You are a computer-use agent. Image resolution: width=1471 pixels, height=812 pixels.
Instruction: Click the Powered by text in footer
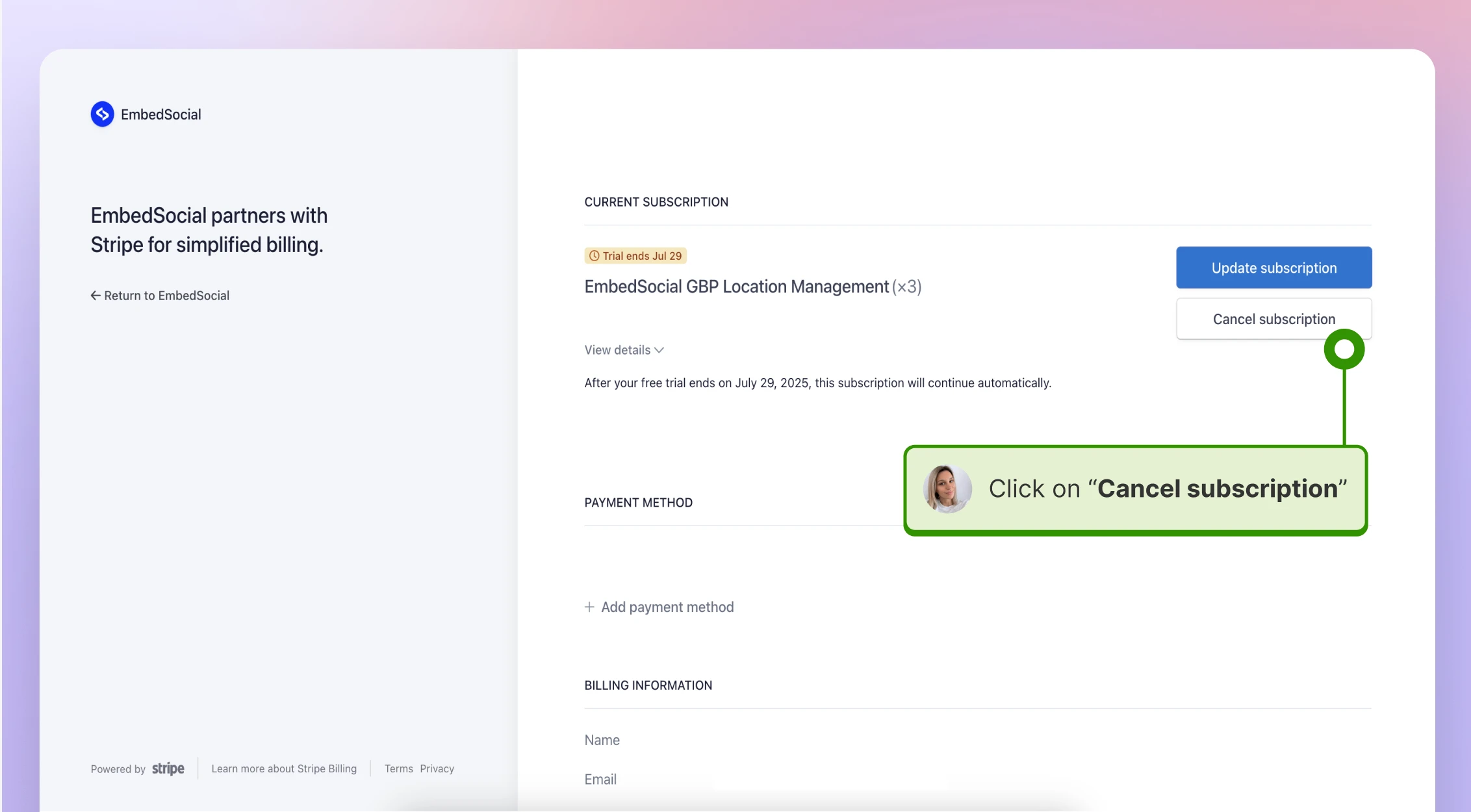[x=118, y=769]
